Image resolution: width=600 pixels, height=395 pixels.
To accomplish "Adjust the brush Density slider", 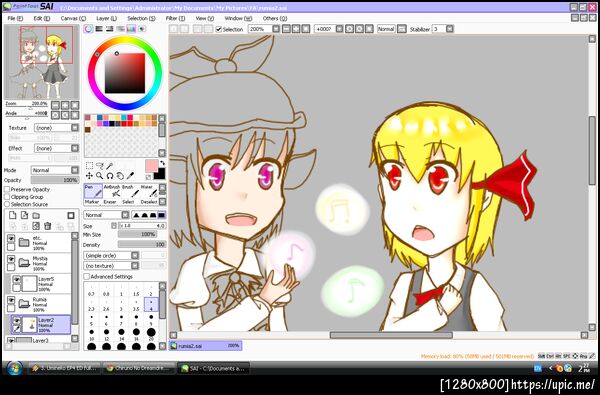I will pyautogui.click(x=142, y=245).
